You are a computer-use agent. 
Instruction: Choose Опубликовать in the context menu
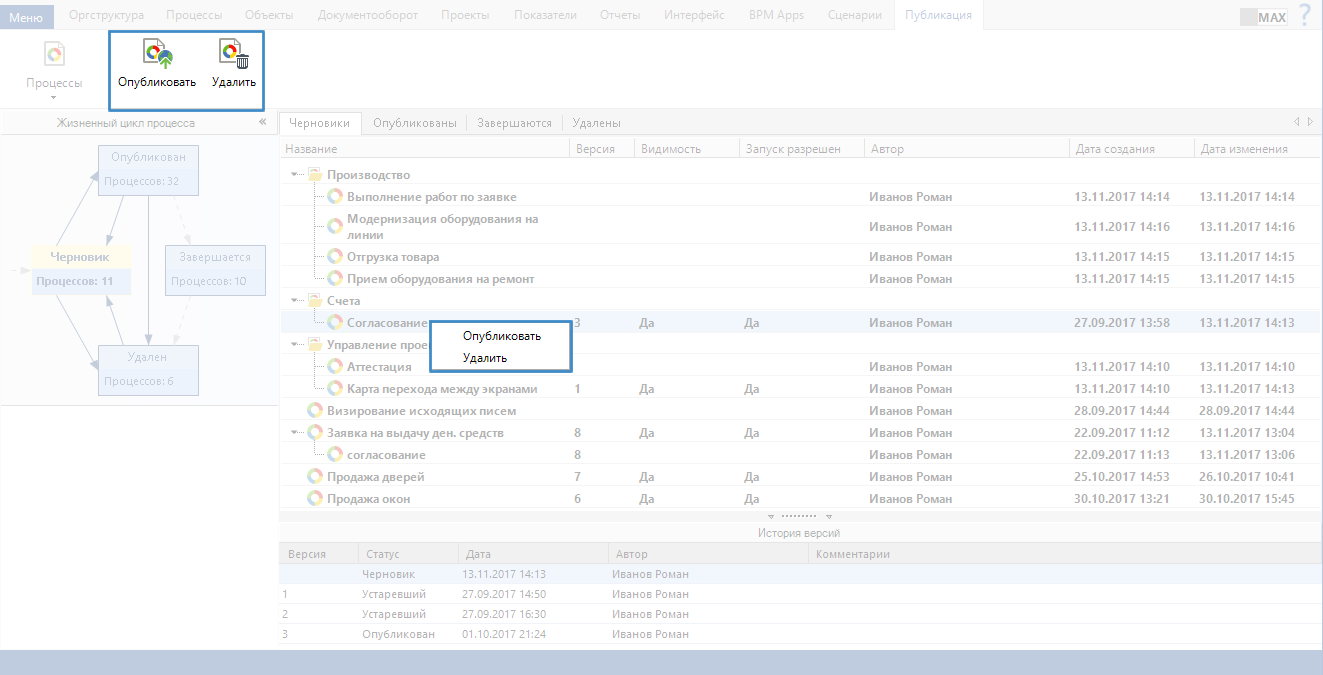tap(501, 336)
